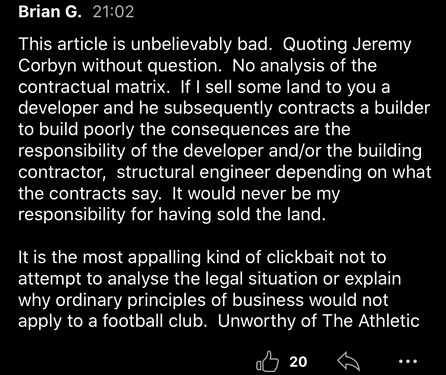Click the words "football club" in last line

tap(152, 321)
